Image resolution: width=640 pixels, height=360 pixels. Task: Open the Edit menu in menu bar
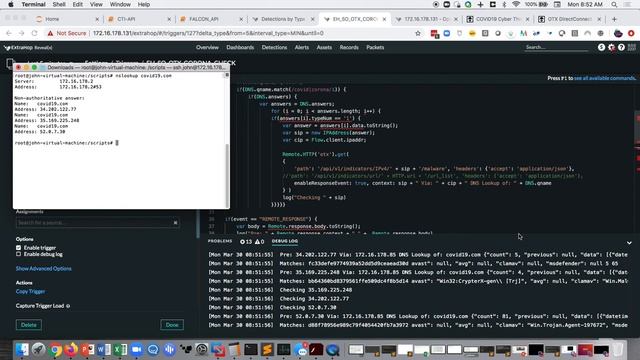coord(78,4)
